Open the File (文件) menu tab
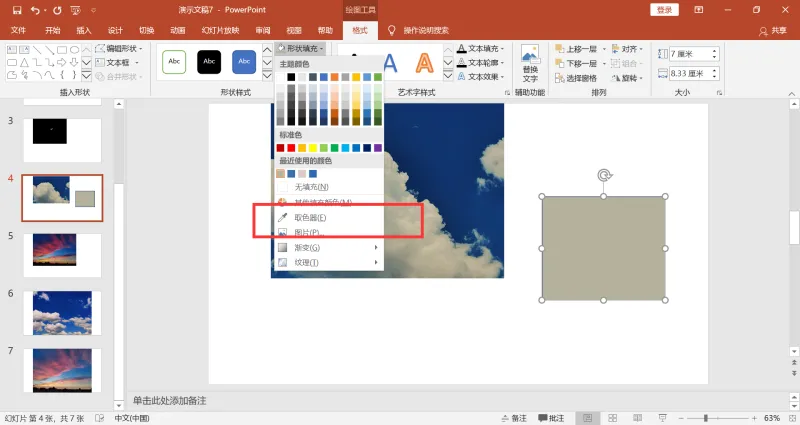 coord(18,30)
